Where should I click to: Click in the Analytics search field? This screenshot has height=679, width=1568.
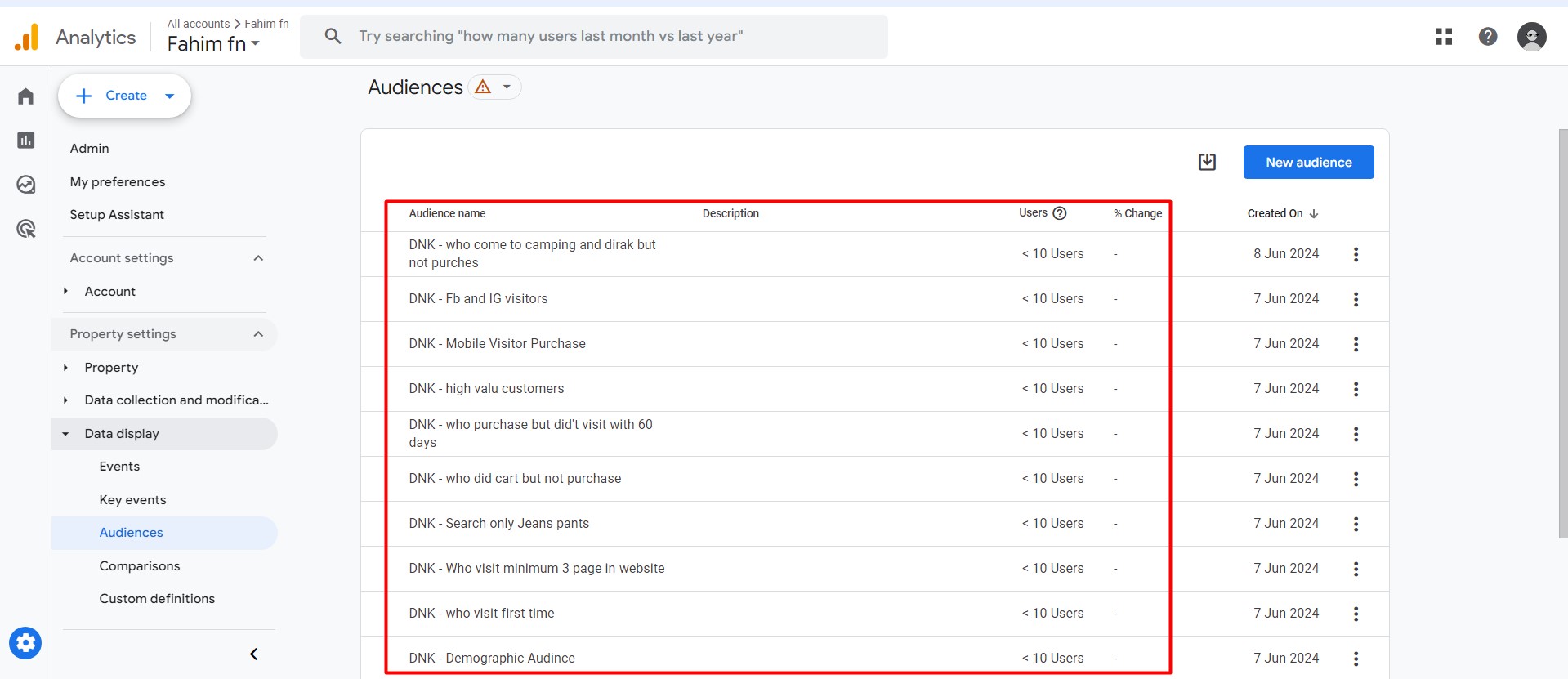pyautogui.click(x=593, y=36)
